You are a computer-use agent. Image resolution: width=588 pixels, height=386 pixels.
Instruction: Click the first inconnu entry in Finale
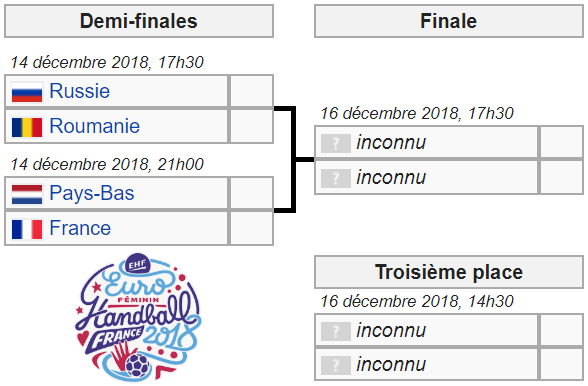[391, 143]
